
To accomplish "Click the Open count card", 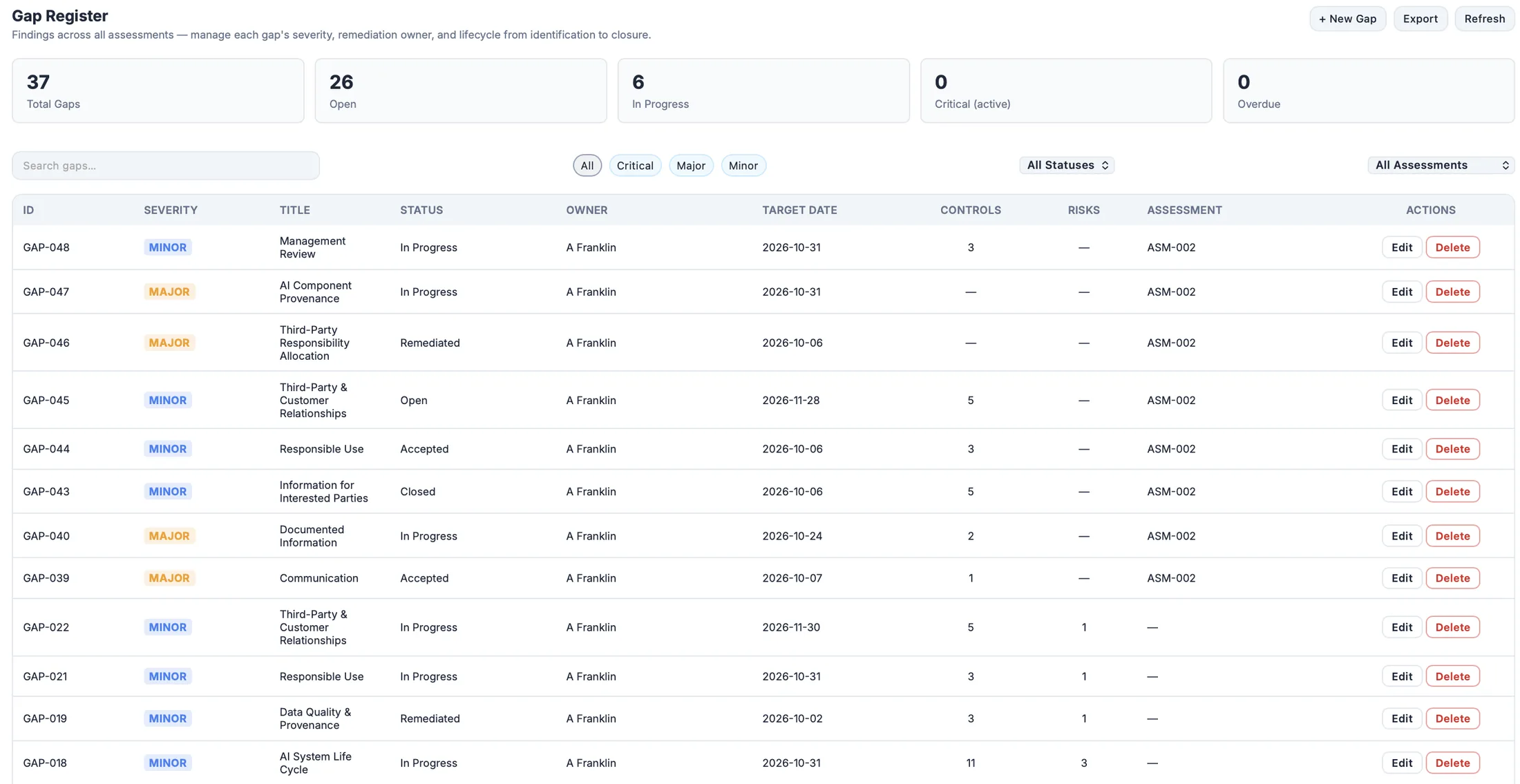I will [461, 90].
